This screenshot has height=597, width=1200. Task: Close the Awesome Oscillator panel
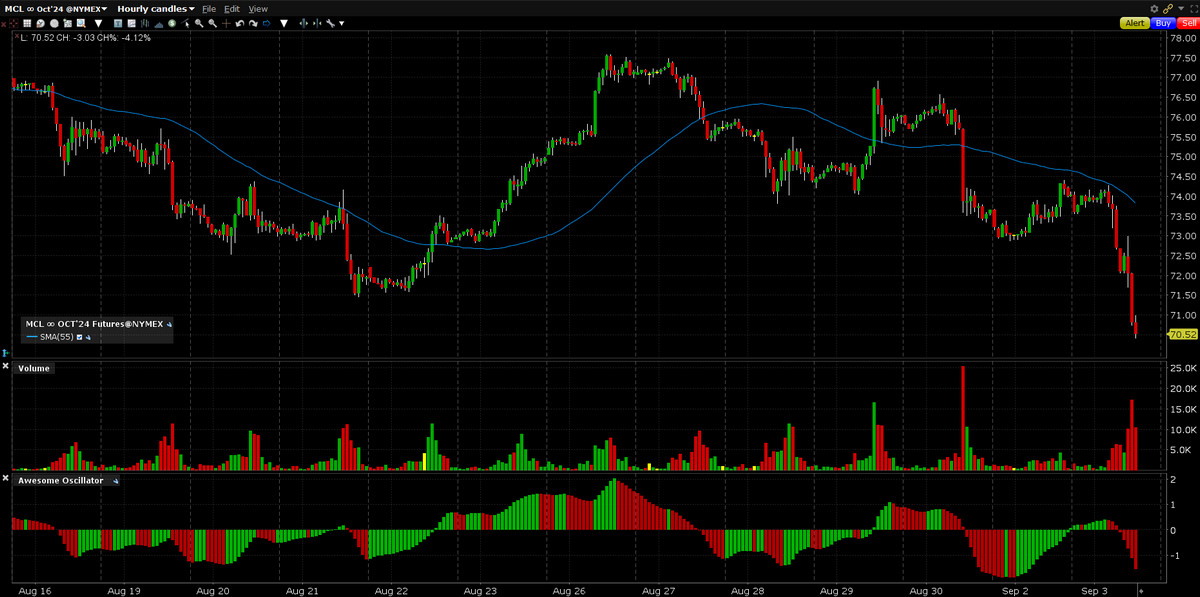(x=4, y=479)
